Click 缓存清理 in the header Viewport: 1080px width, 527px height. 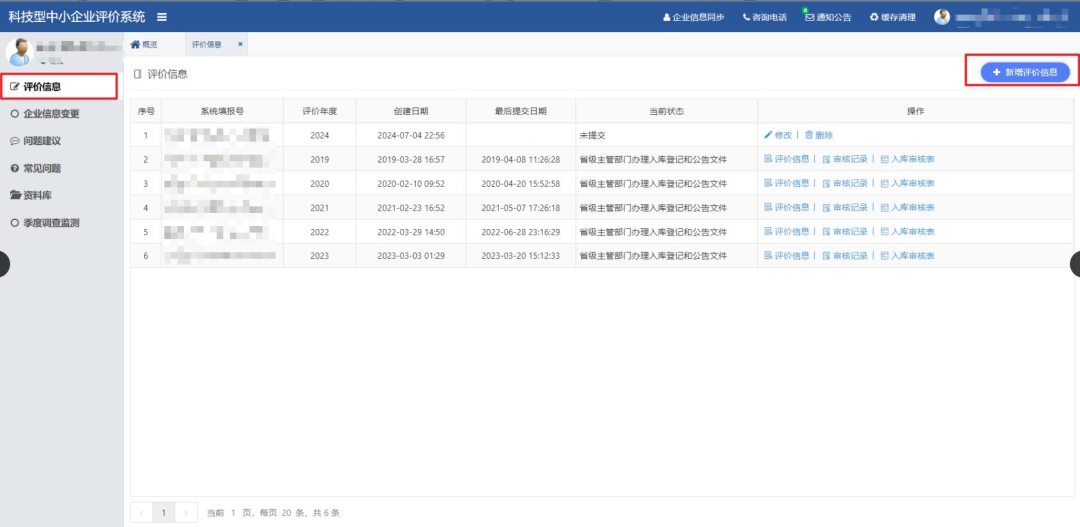893,17
